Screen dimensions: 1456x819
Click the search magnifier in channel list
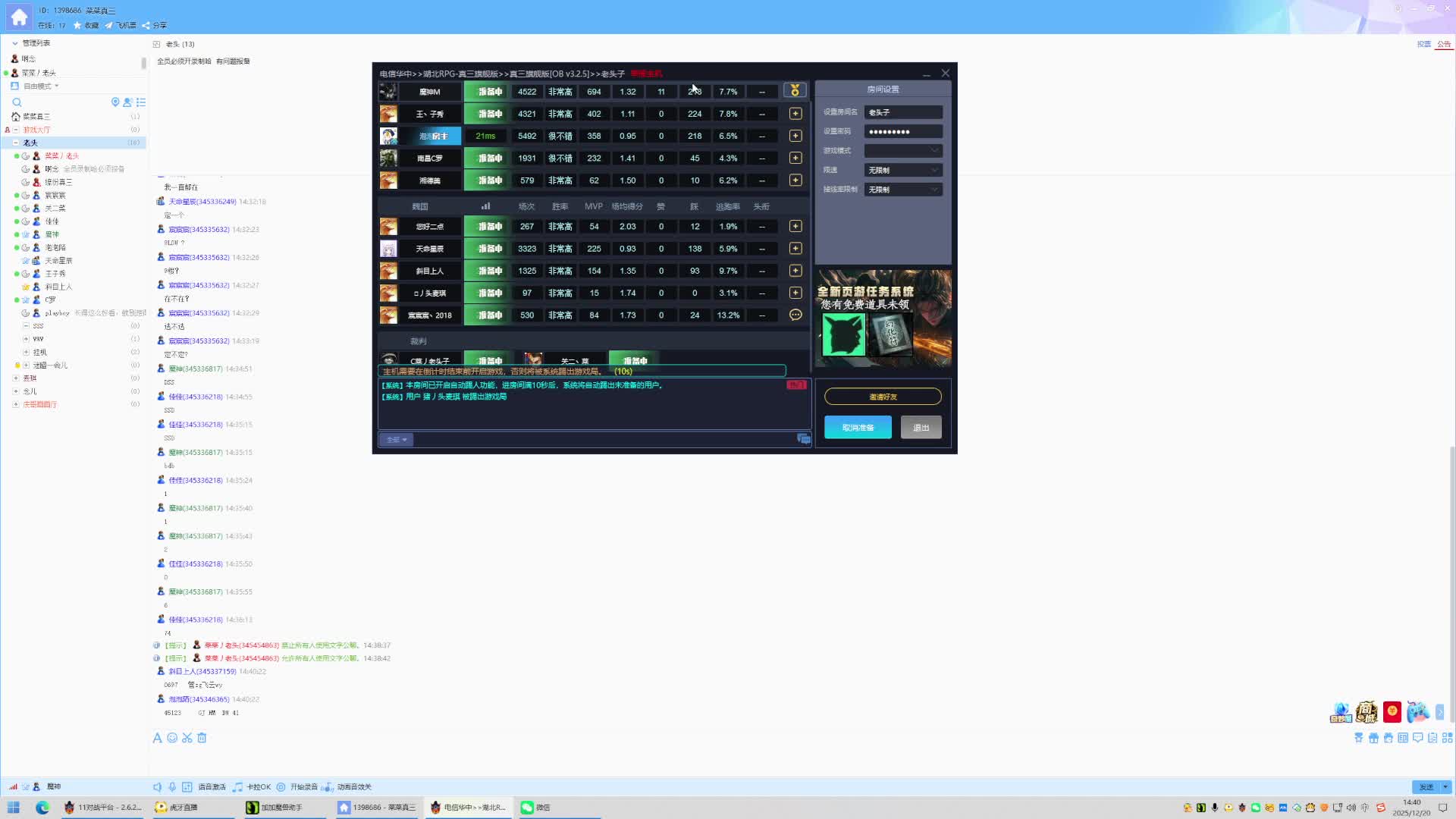click(17, 102)
